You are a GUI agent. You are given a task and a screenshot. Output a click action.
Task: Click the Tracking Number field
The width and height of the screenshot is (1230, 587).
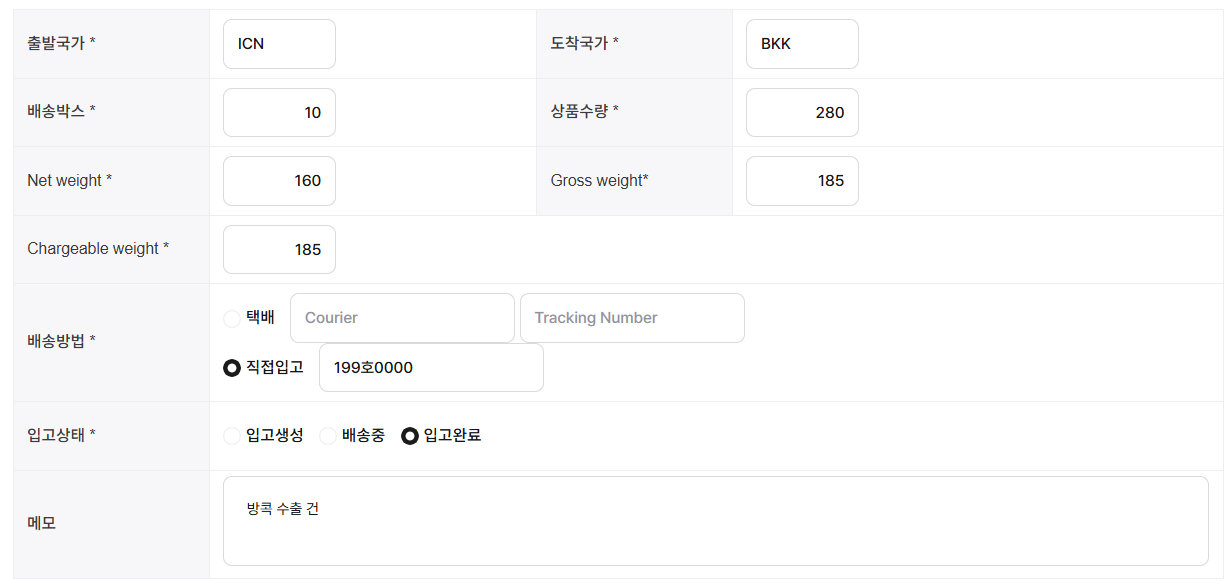tap(632, 318)
